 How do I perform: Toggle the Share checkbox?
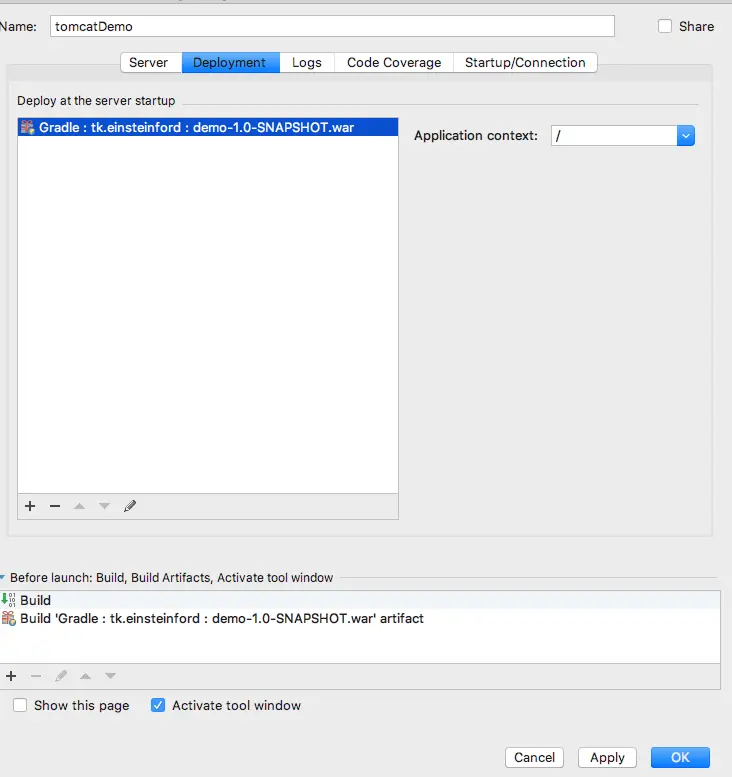coord(665,26)
